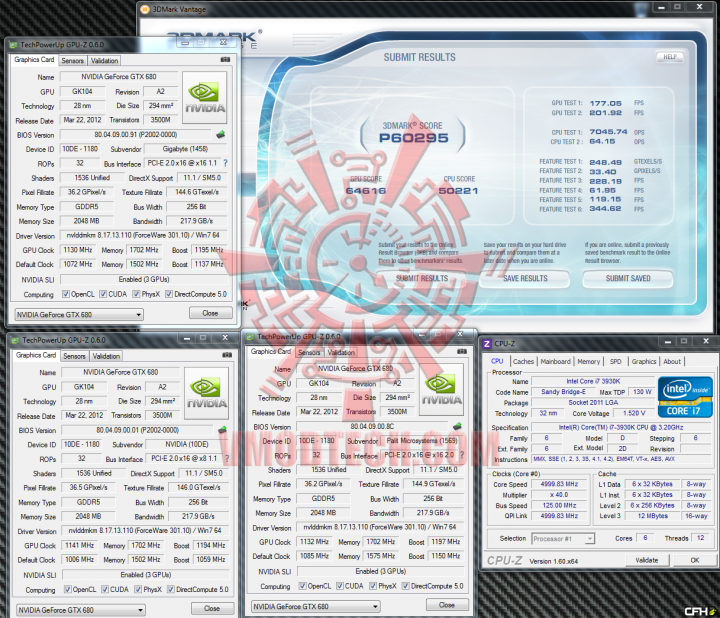Click screenshot camera icon in top-left GPU-Z window
720x618 pixels.
(x=225, y=60)
